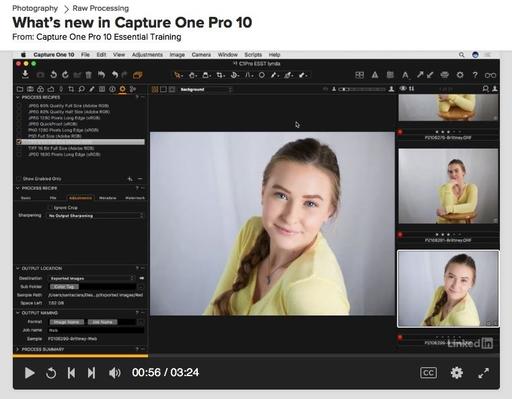Click the undo arrow icon

click(115, 75)
